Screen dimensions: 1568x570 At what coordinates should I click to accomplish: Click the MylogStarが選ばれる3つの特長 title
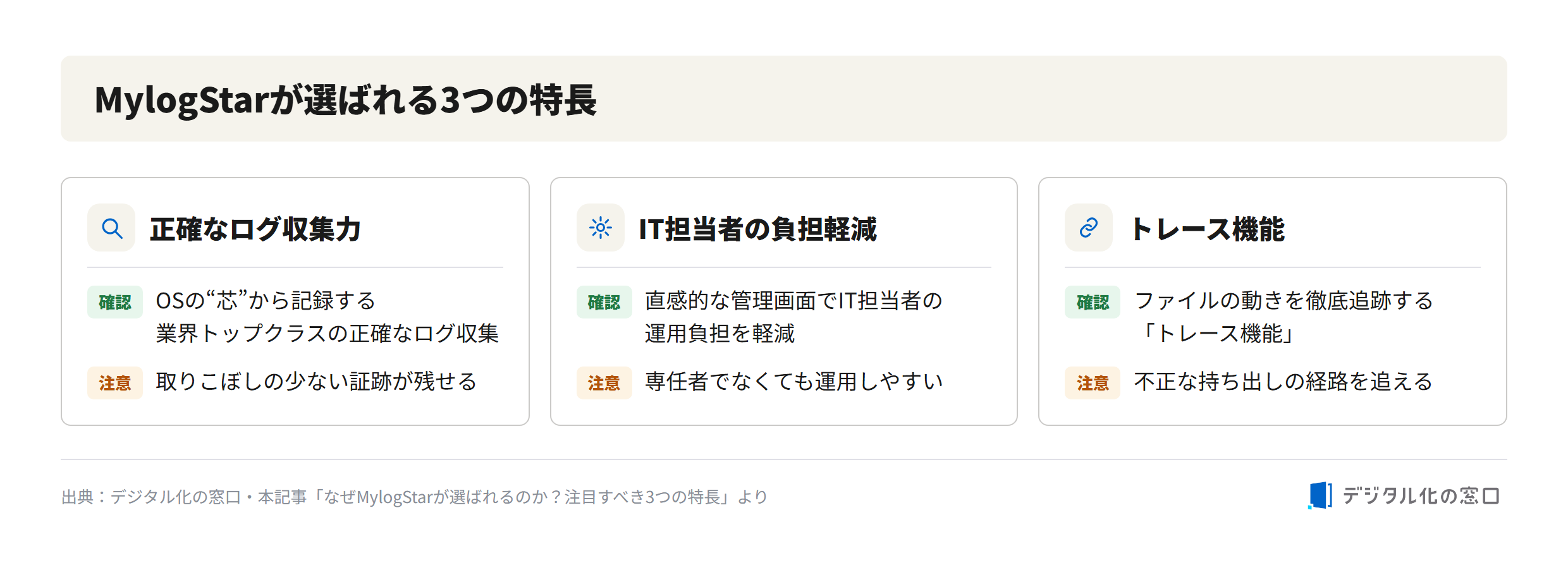coord(345,100)
